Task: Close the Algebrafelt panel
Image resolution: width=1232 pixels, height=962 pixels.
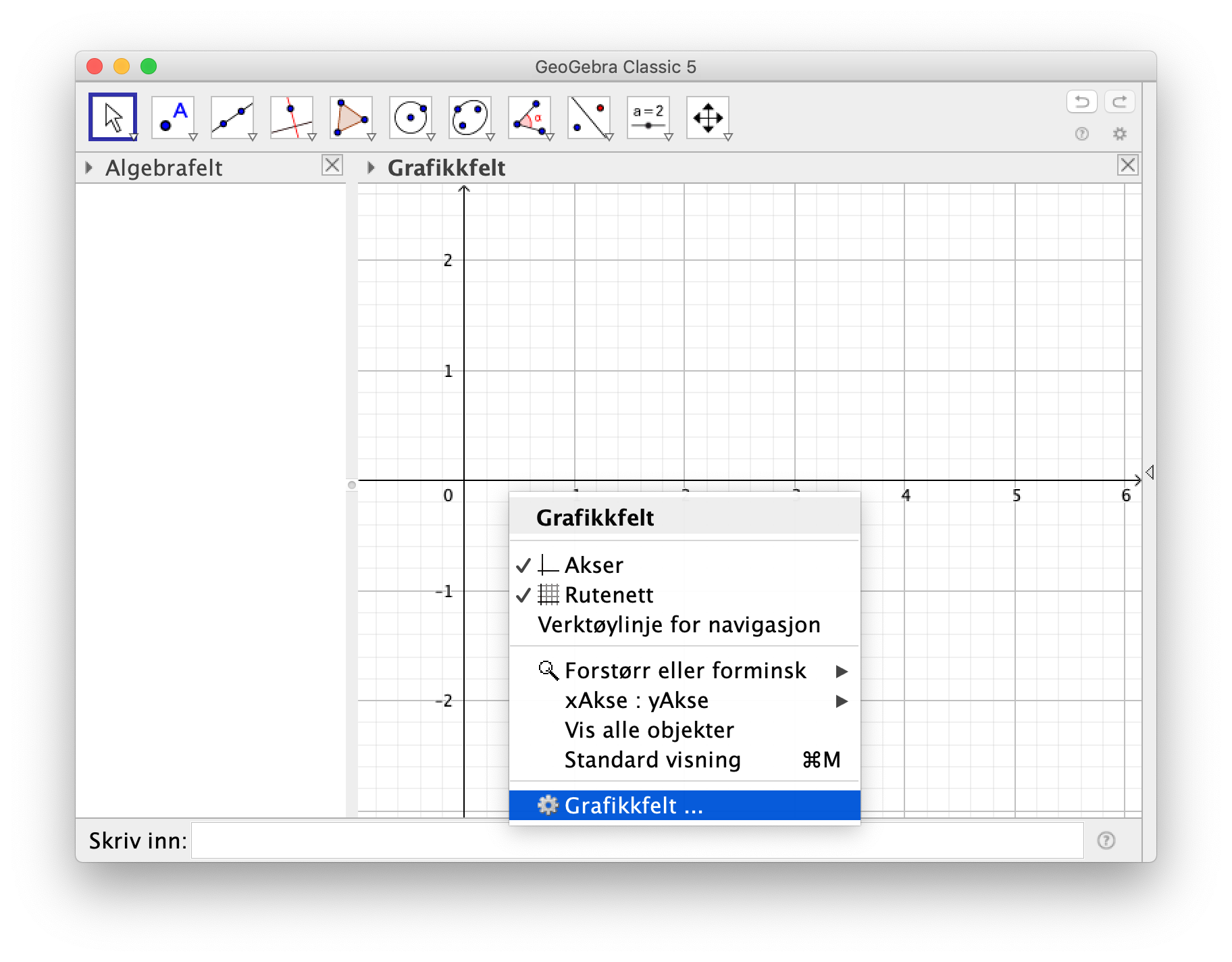Action: [x=332, y=166]
